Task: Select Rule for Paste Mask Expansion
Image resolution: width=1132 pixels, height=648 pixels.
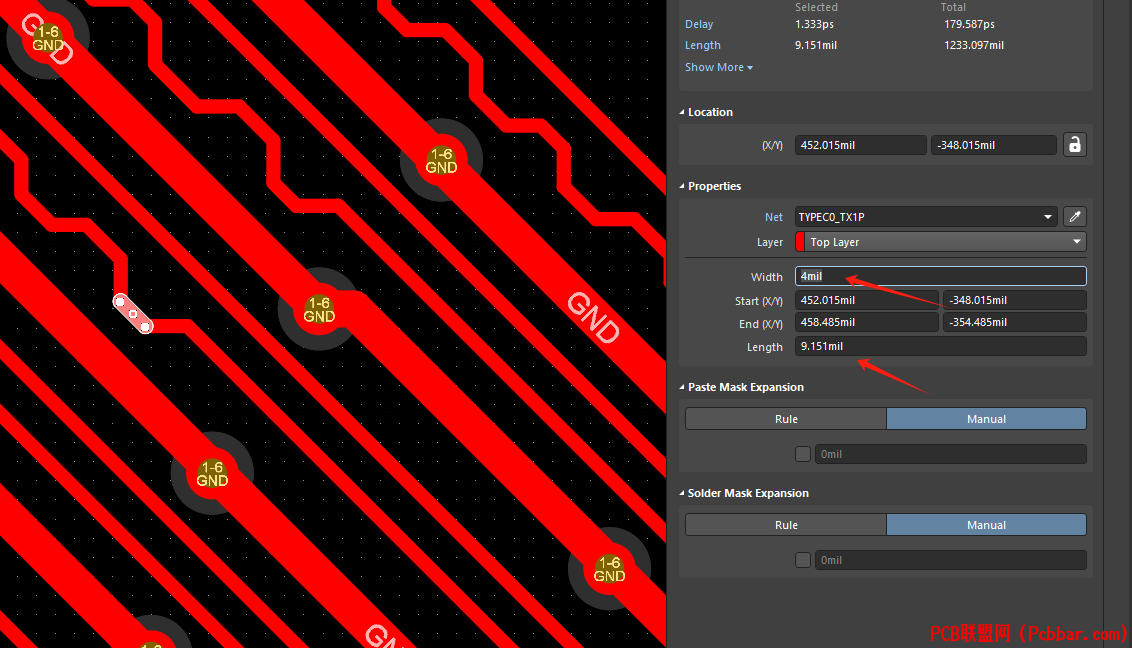Action: coord(786,419)
